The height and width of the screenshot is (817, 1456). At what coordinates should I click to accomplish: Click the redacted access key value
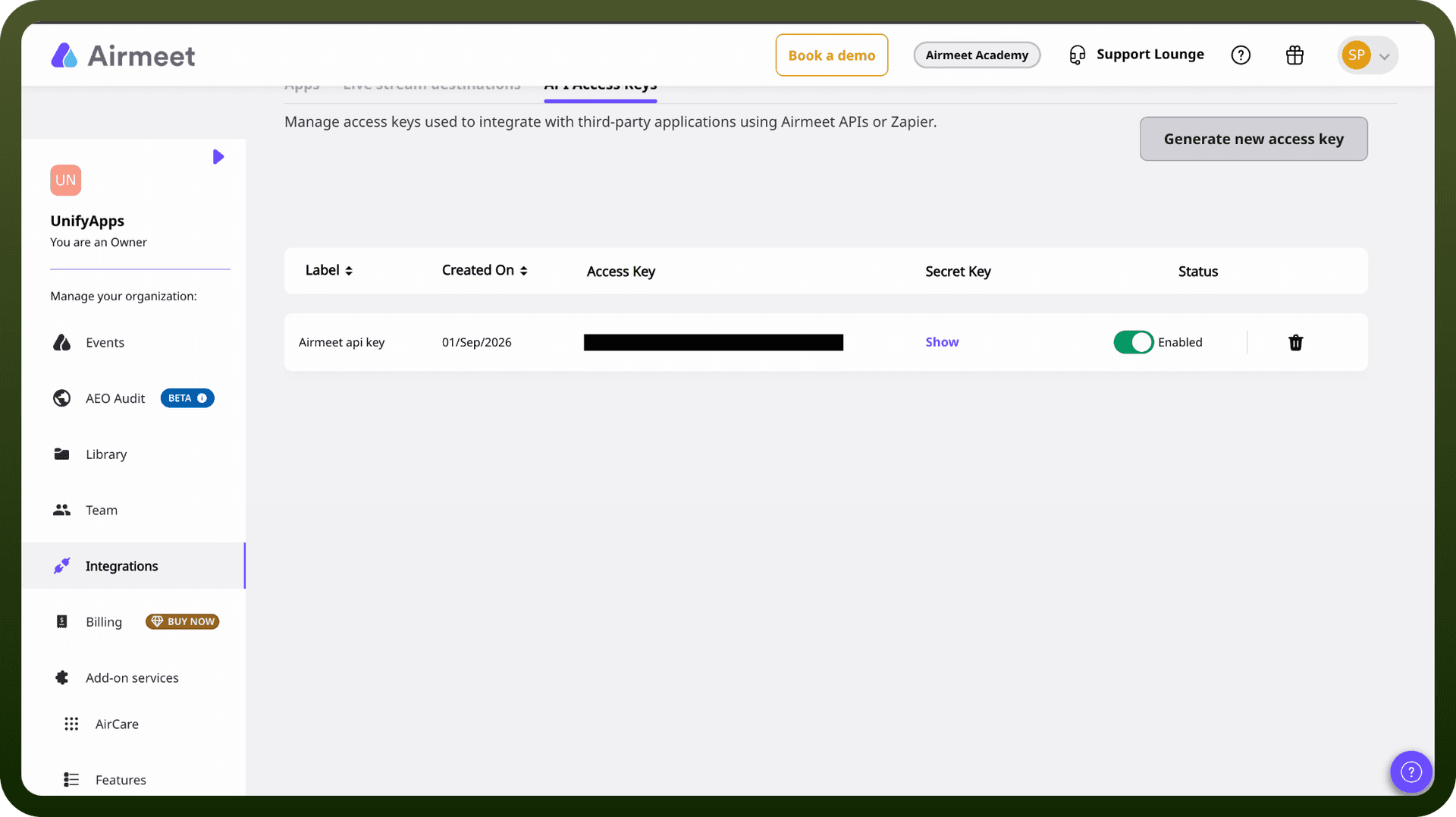click(714, 342)
